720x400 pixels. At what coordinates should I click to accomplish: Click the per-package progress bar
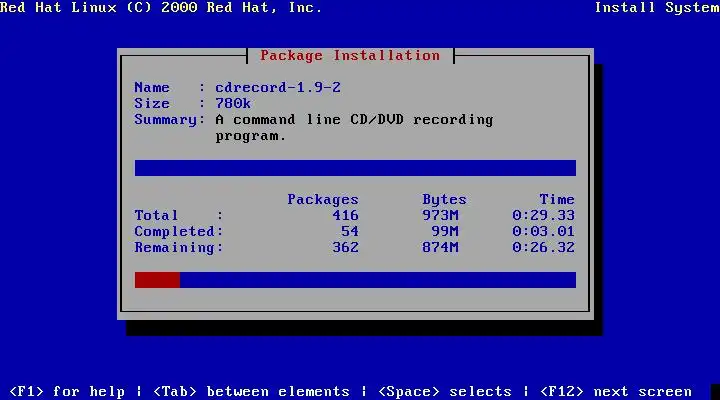coord(355,168)
